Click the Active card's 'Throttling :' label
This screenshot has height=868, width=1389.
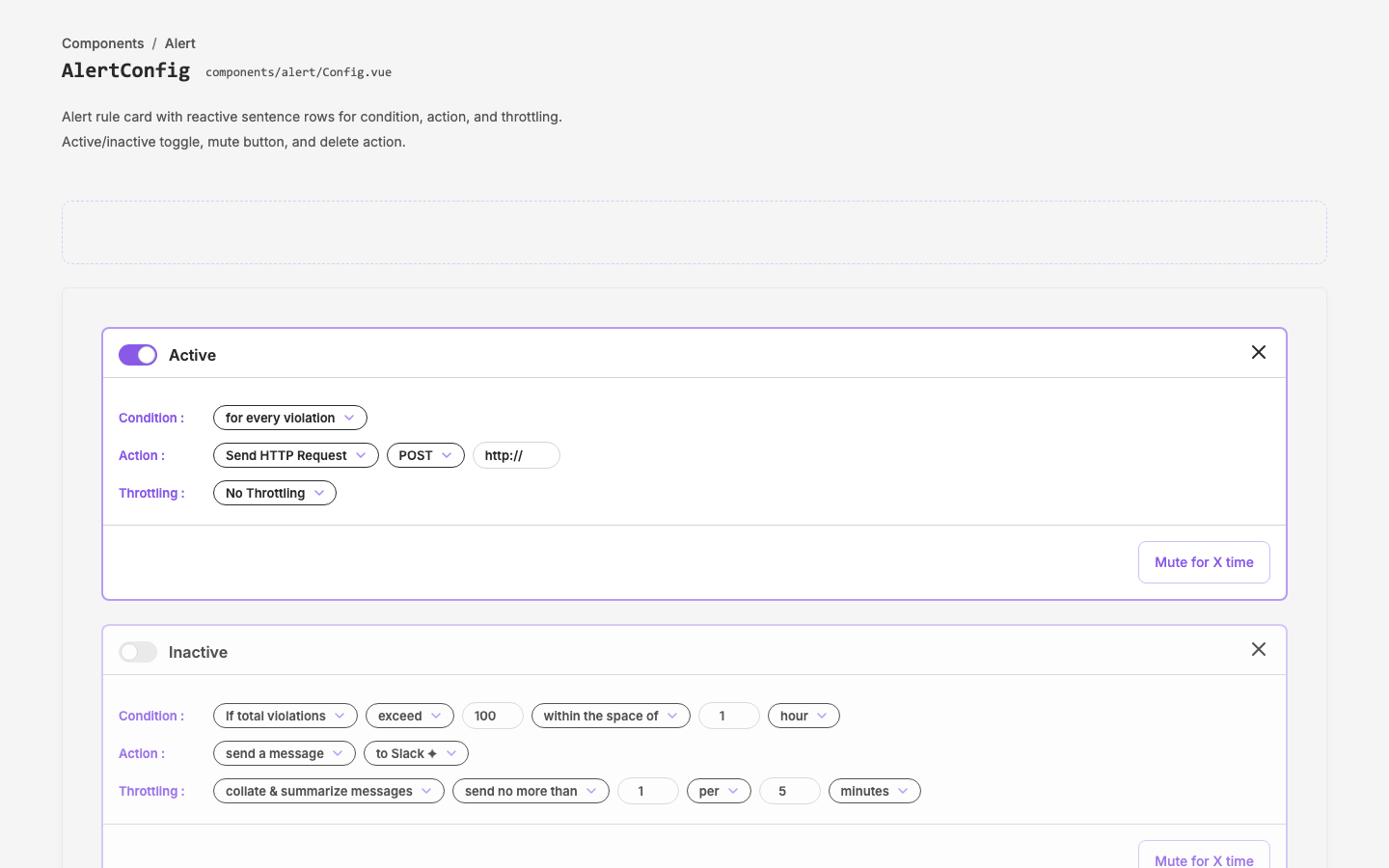tap(151, 493)
